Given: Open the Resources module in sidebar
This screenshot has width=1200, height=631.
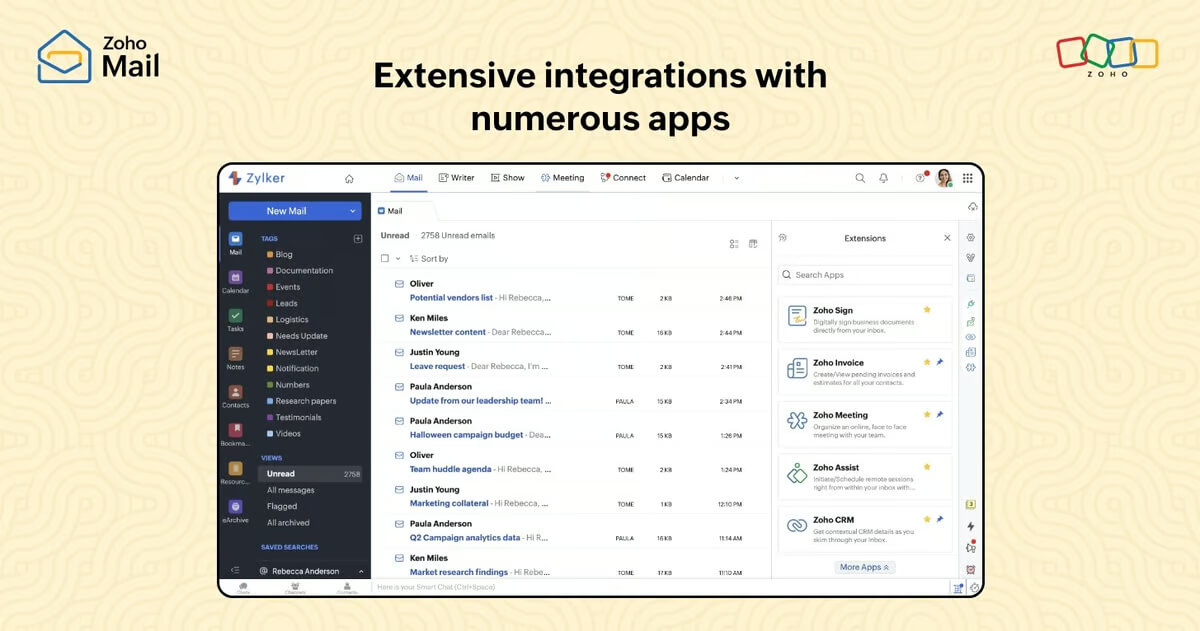Looking at the screenshot, I should (x=235, y=473).
